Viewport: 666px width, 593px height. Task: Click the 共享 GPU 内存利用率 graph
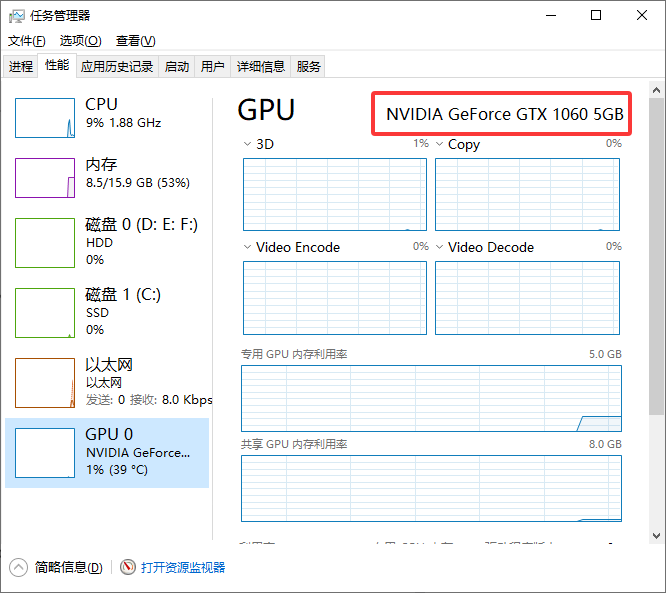(431, 489)
